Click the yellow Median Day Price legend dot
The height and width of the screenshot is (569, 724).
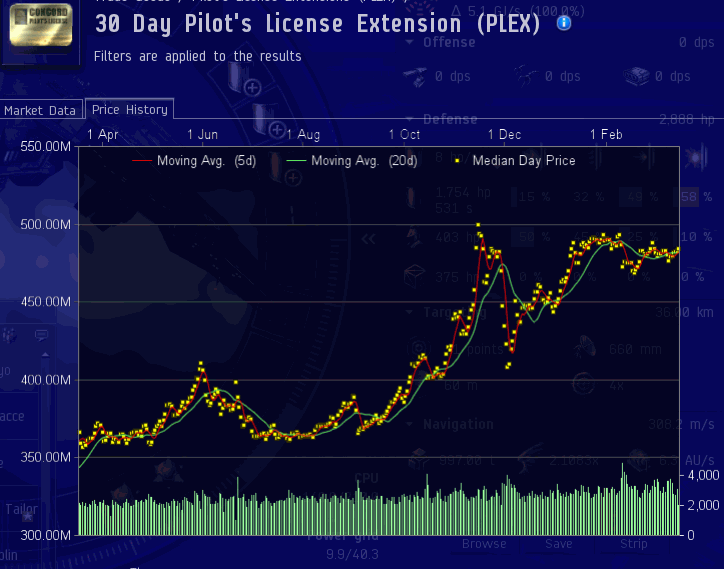[x=457, y=161]
